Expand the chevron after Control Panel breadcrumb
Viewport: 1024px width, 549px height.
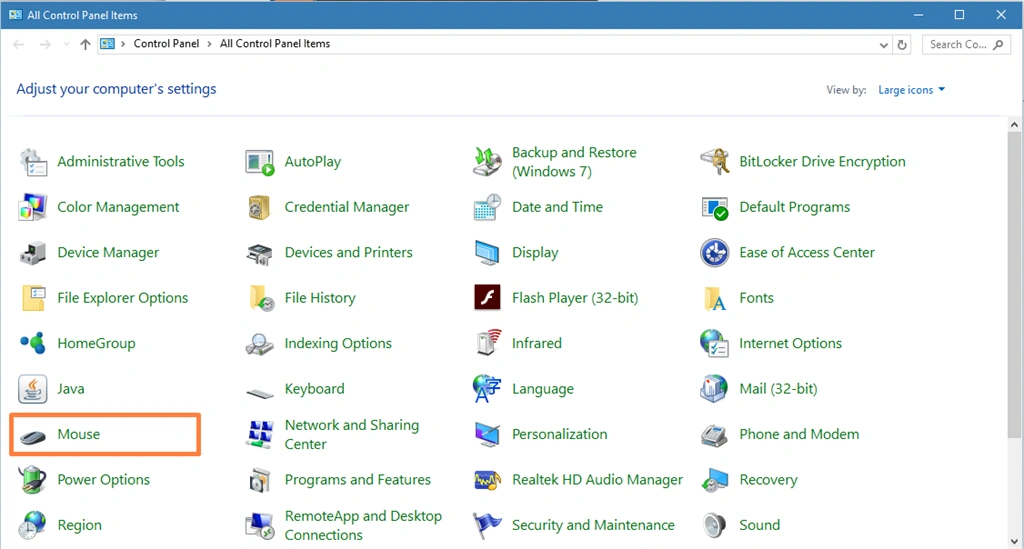point(210,44)
